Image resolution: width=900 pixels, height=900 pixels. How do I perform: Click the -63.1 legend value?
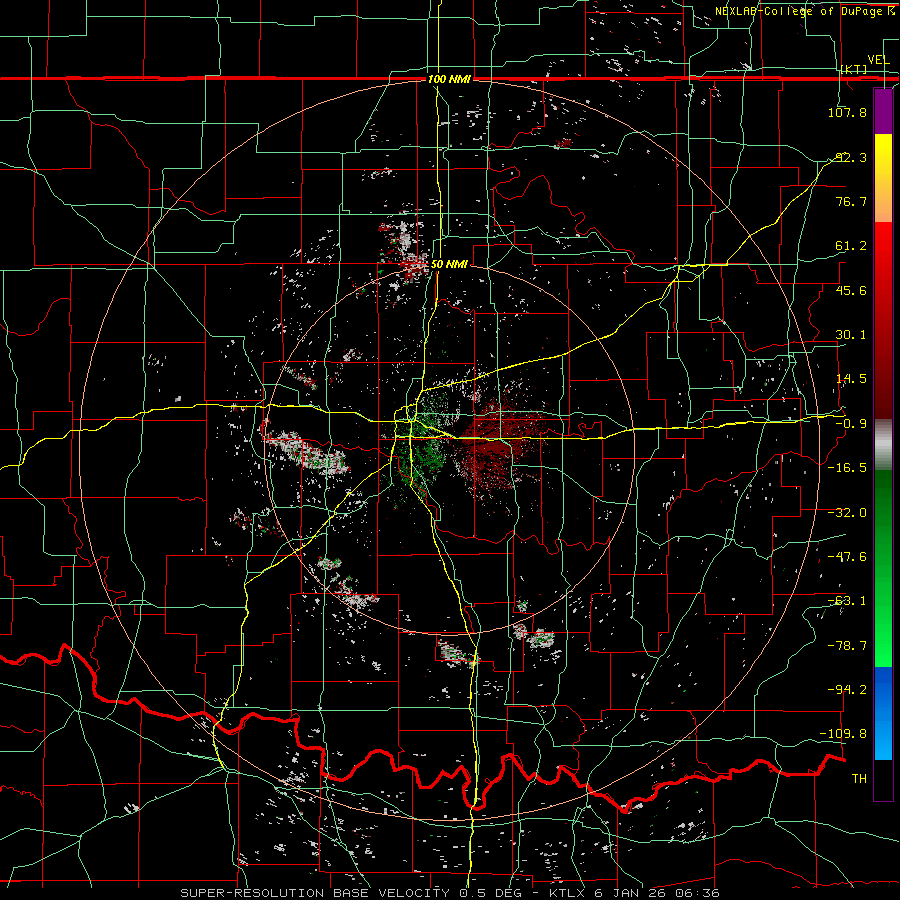coord(847,601)
